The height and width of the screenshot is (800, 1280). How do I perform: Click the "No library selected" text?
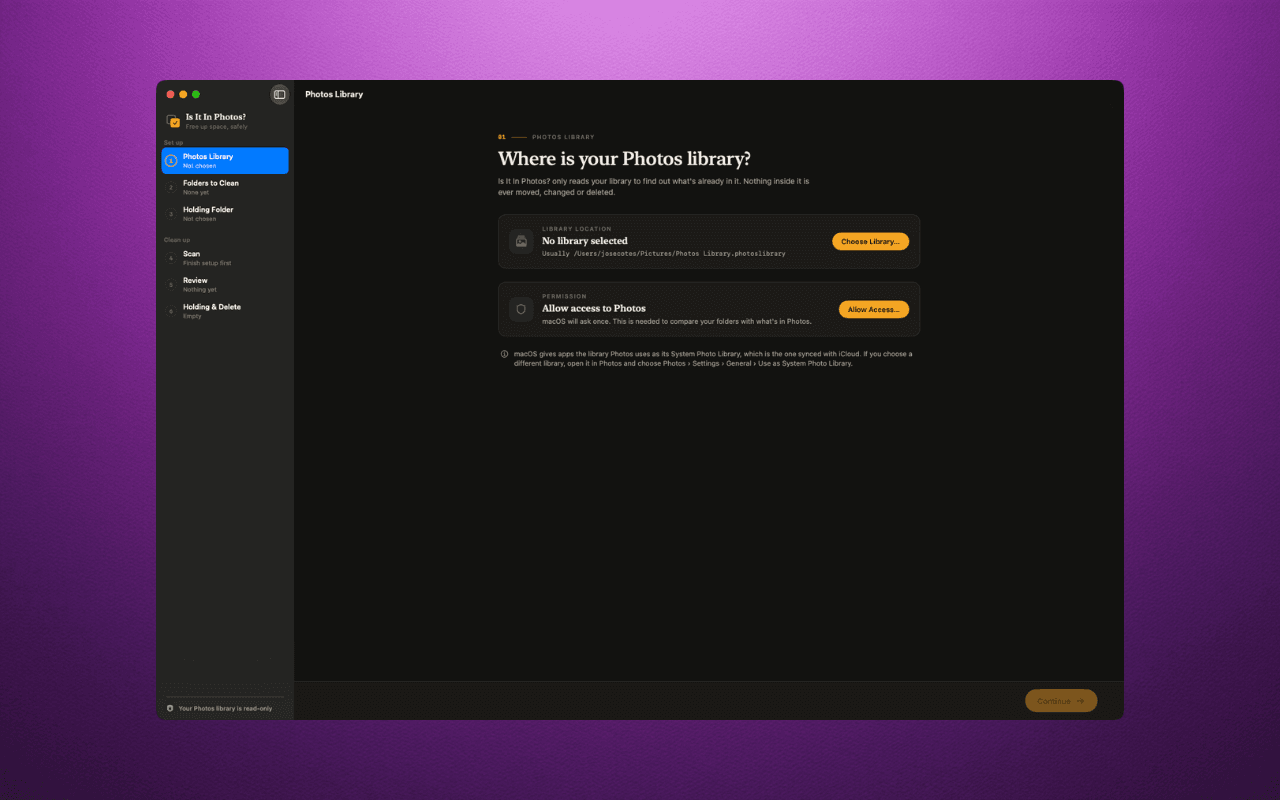[x=585, y=241]
